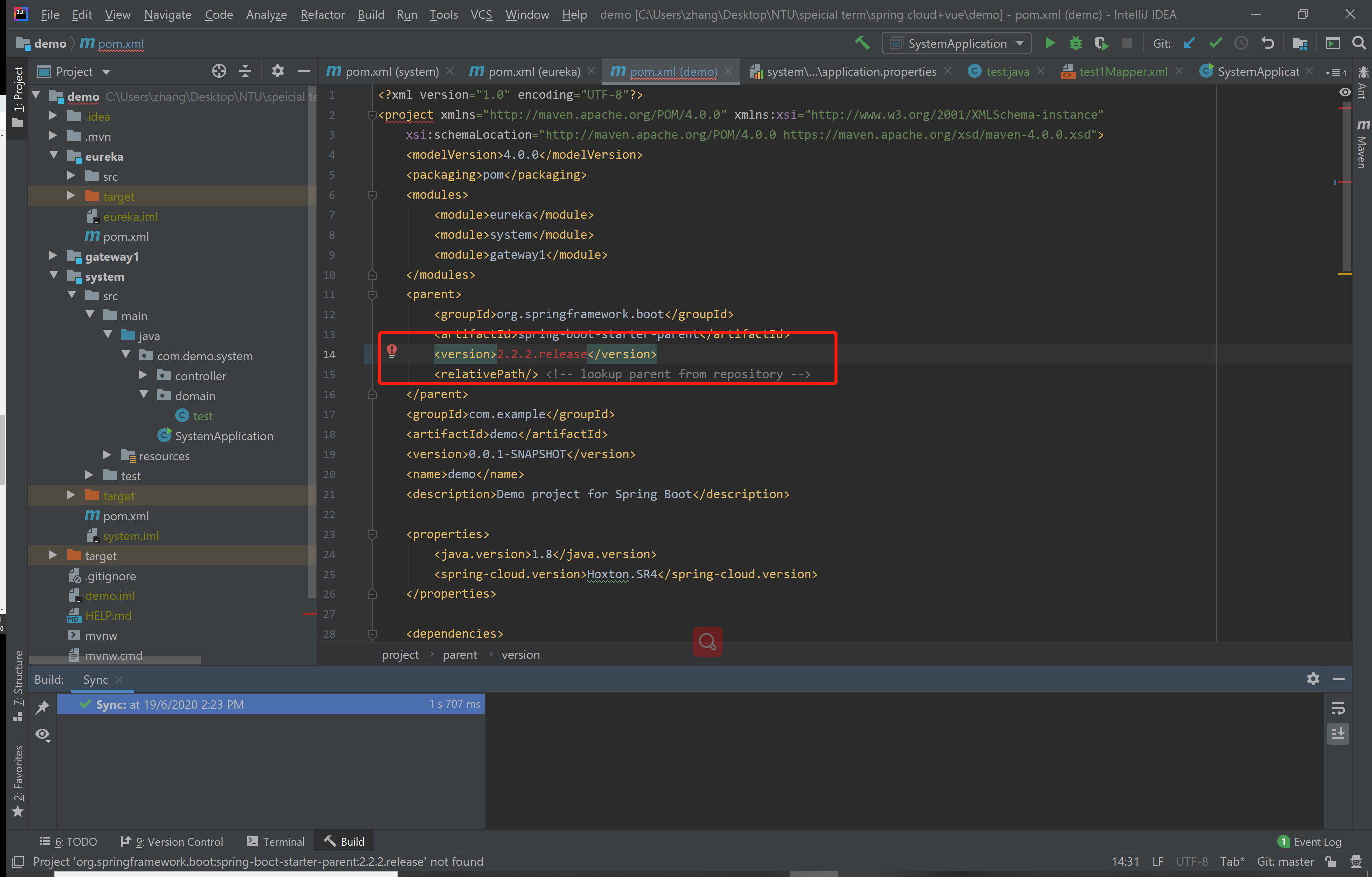Screen dimensions: 1372x877
Task: Expand the controller package
Action: pos(143,375)
